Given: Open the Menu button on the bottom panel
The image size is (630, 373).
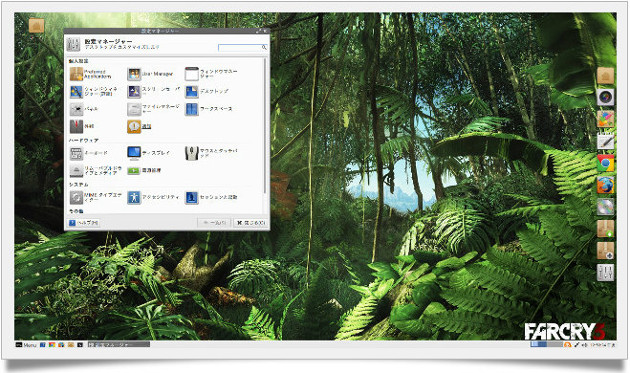Looking at the screenshot, I should pyautogui.click(x=26, y=345).
